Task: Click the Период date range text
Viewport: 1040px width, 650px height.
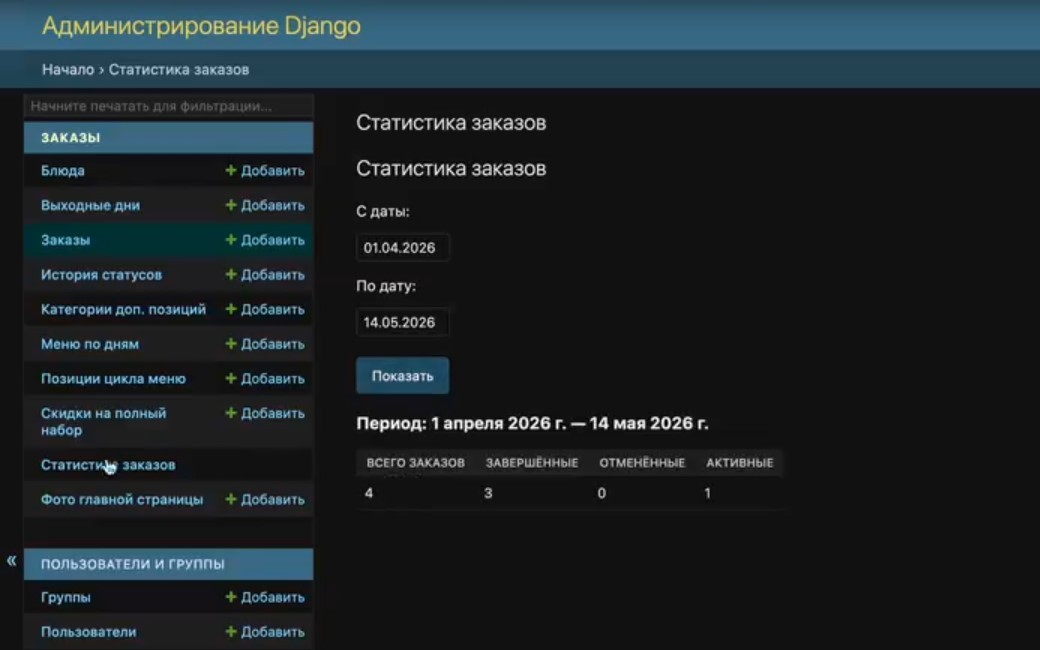Action: point(532,423)
